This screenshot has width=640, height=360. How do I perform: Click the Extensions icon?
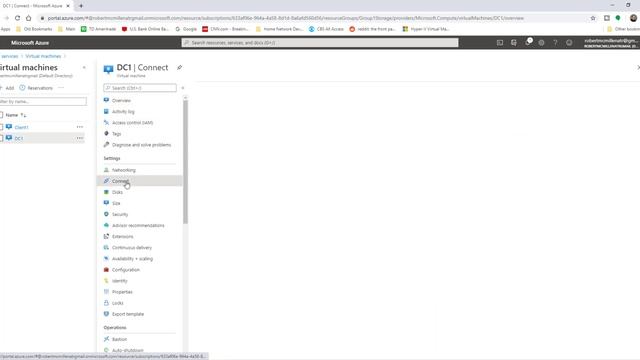pyautogui.click(x=106, y=236)
